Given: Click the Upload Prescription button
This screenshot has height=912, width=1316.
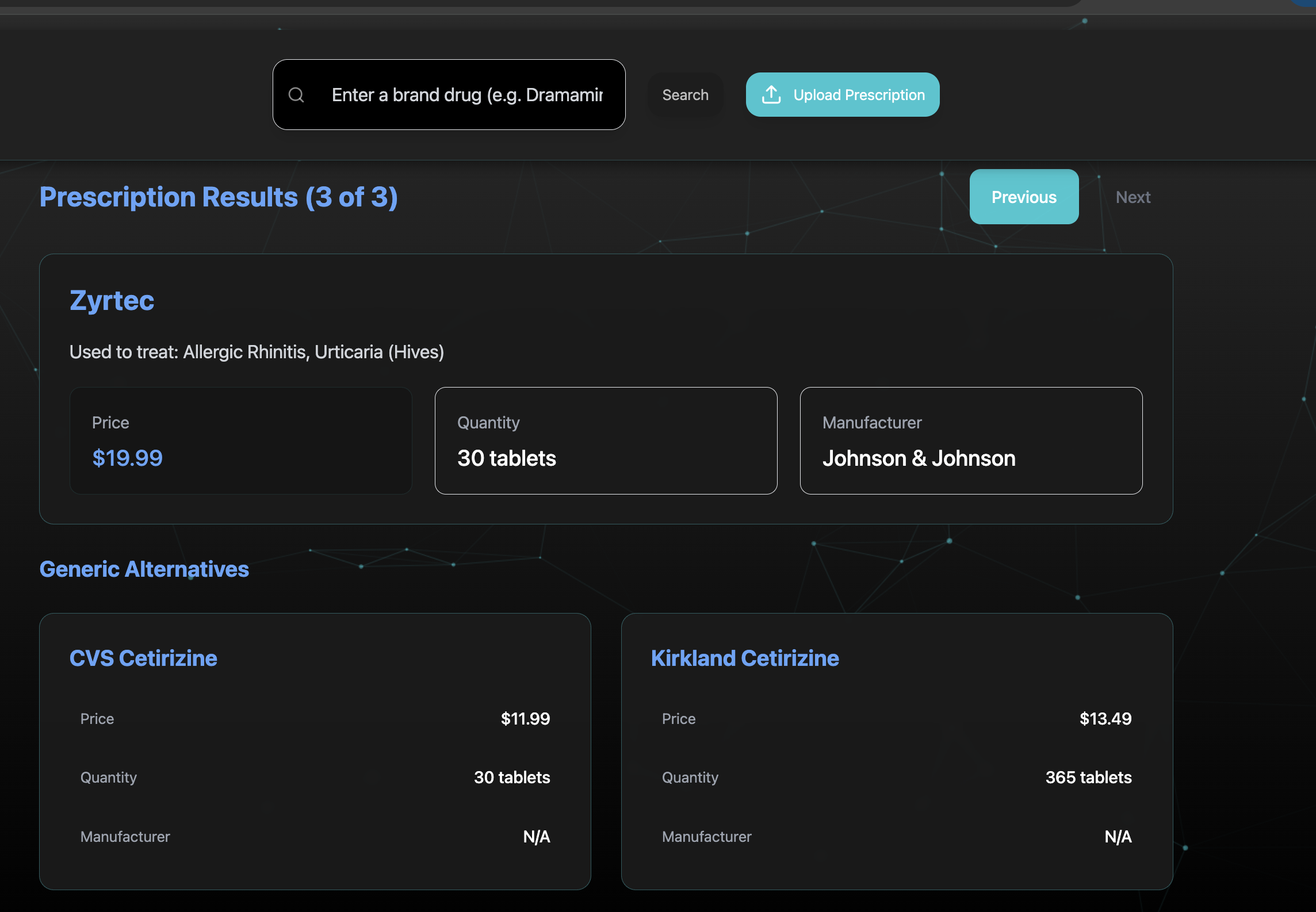Looking at the screenshot, I should click(843, 95).
